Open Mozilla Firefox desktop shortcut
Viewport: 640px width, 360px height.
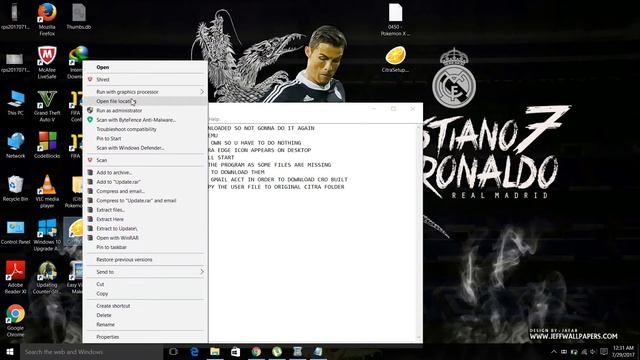click(x=47, y=19)
